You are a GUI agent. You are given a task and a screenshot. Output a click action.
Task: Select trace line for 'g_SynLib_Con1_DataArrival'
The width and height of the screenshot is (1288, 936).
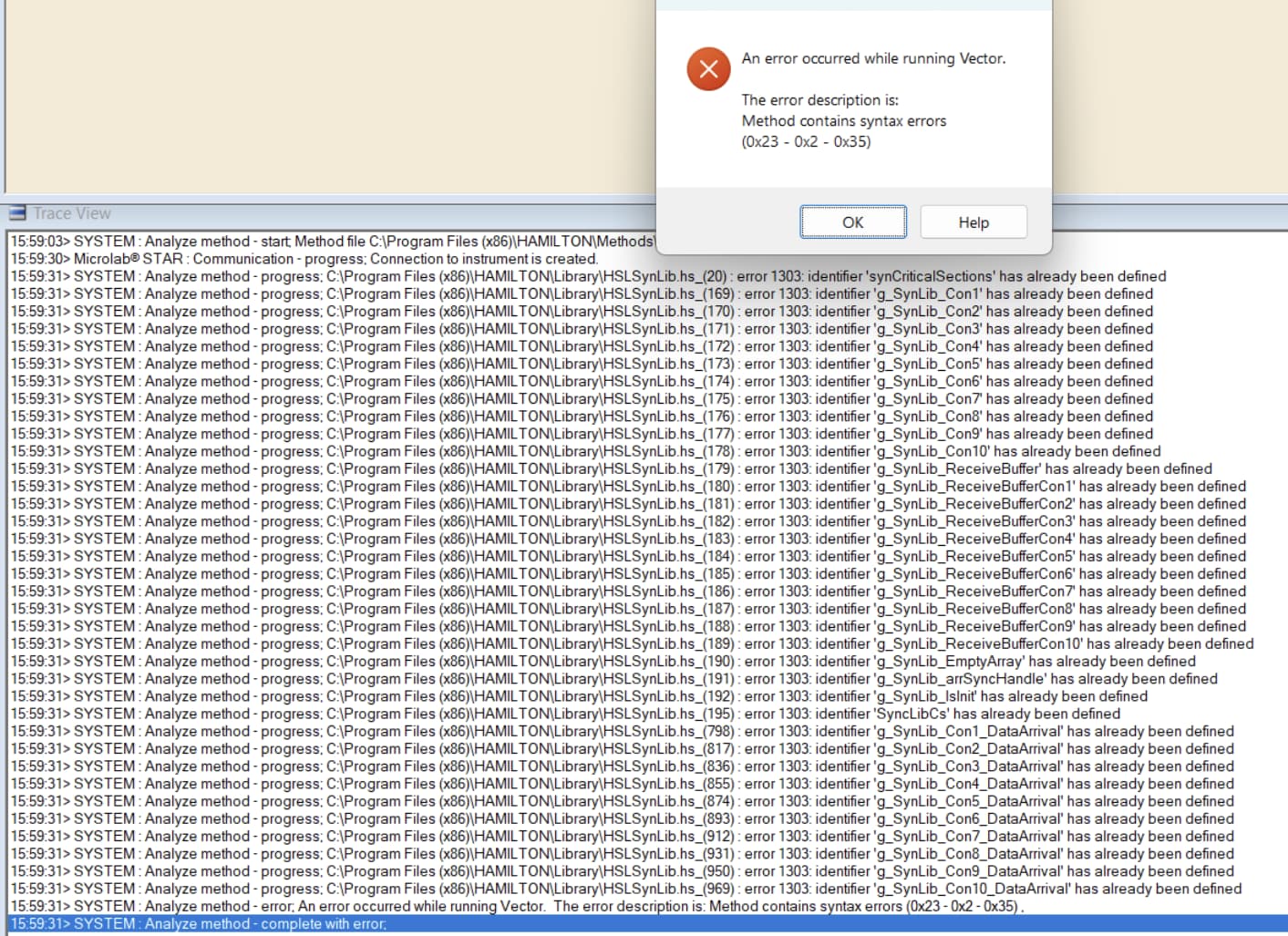pos(623,731)
